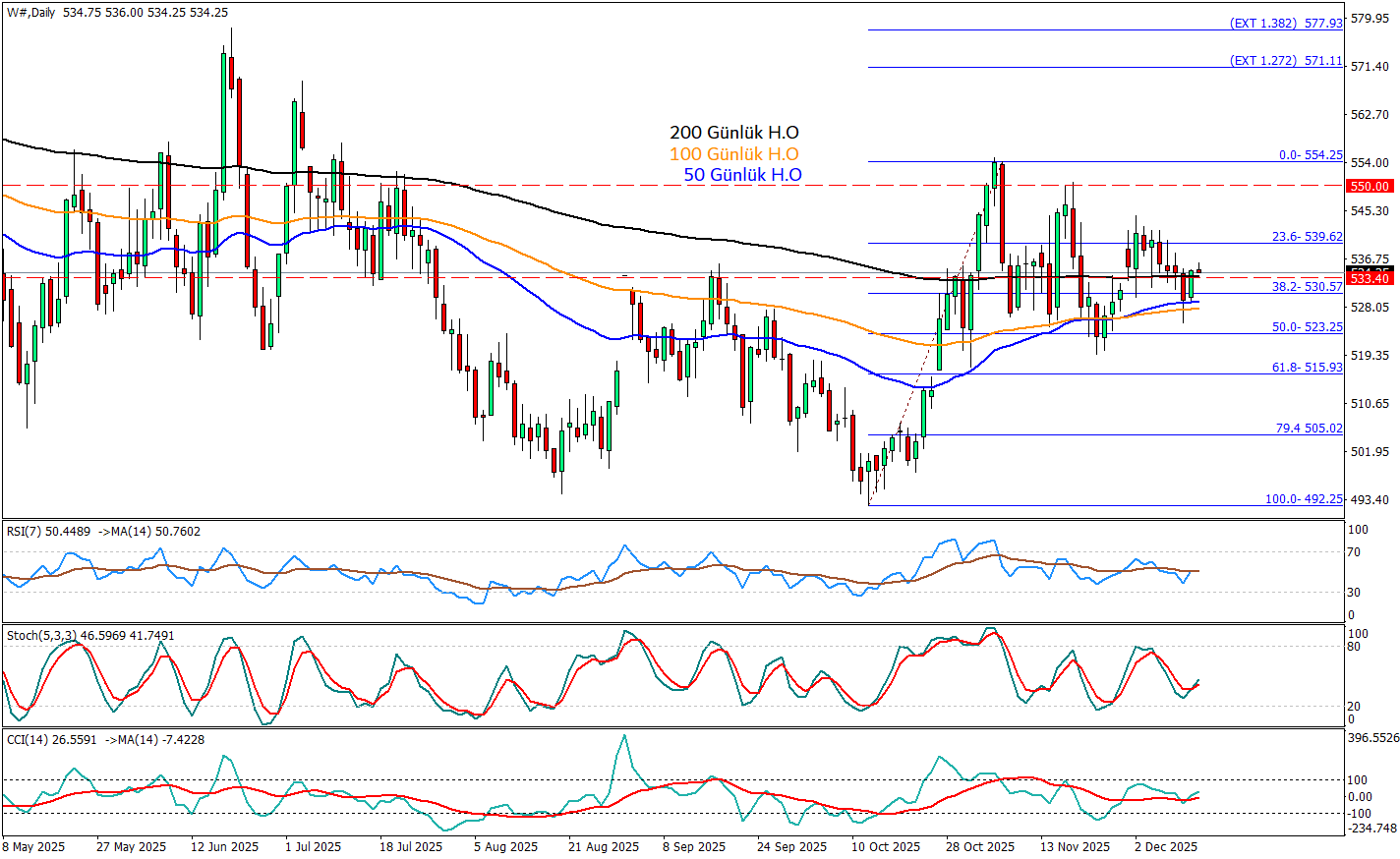The height and width of the screenshot is (859, 1400).
Task: Click the red 533.40 price tag
Action: pos(1369,279)
